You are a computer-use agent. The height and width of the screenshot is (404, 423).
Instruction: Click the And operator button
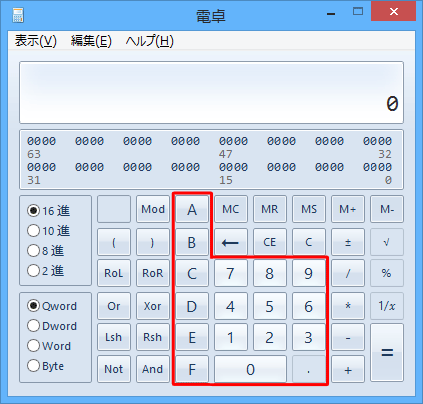coord(153,369)
